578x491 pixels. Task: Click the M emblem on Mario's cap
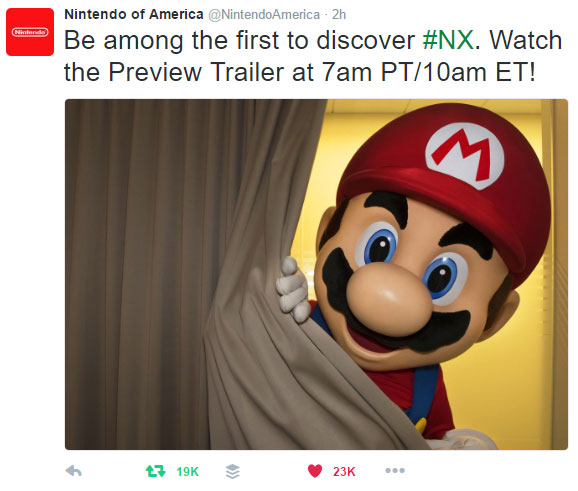[x=464, y=156]
